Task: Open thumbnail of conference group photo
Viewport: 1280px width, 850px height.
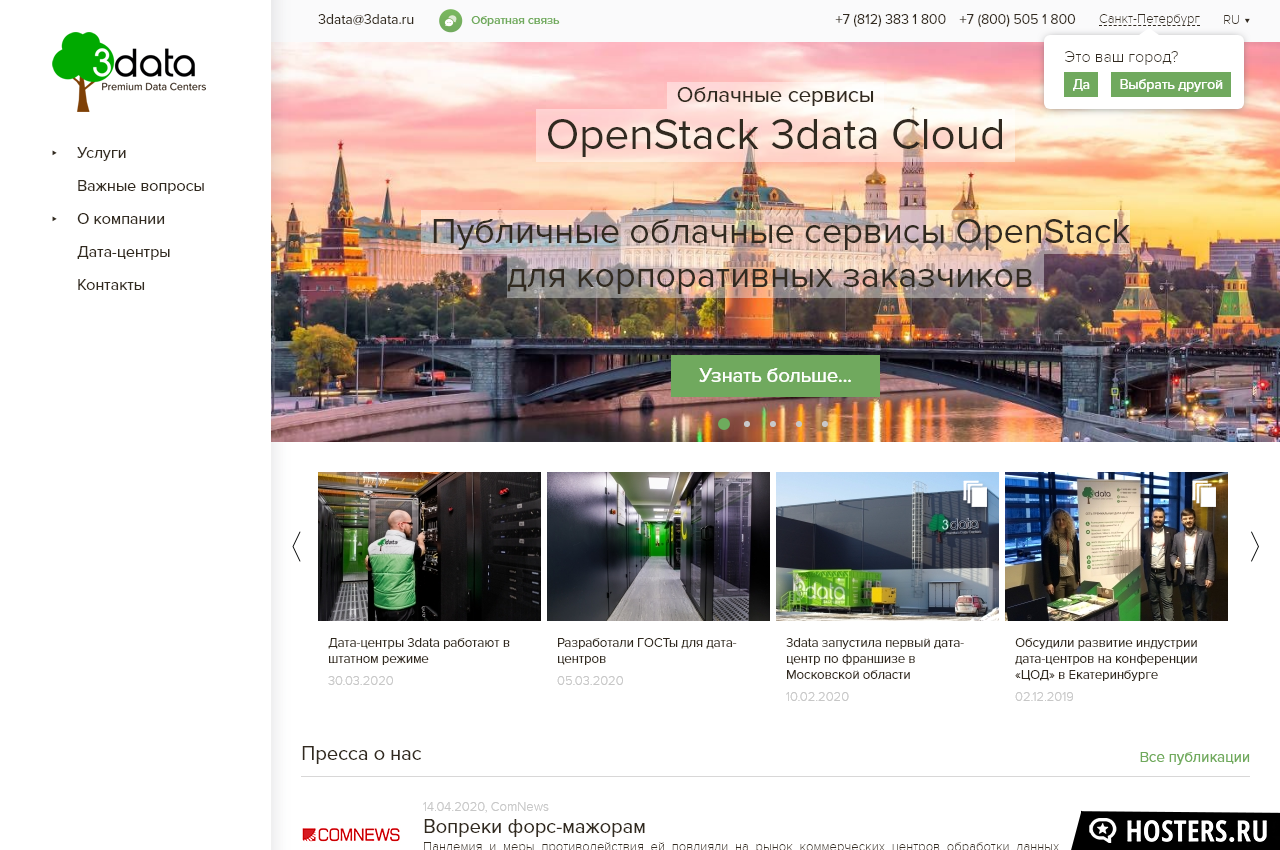Action: pos(1116,546)
